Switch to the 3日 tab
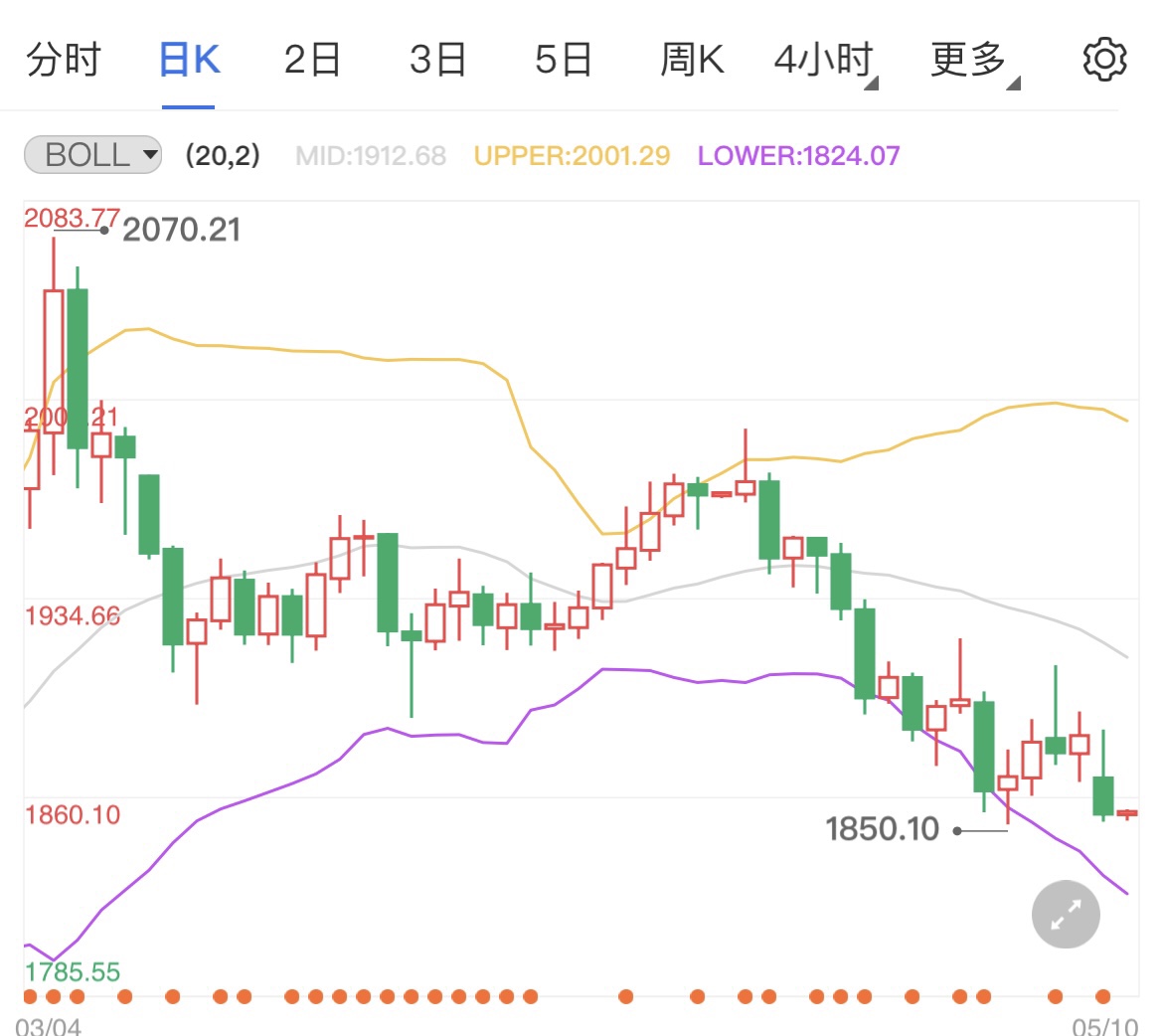The image size is (1163, 1036). 437,60
